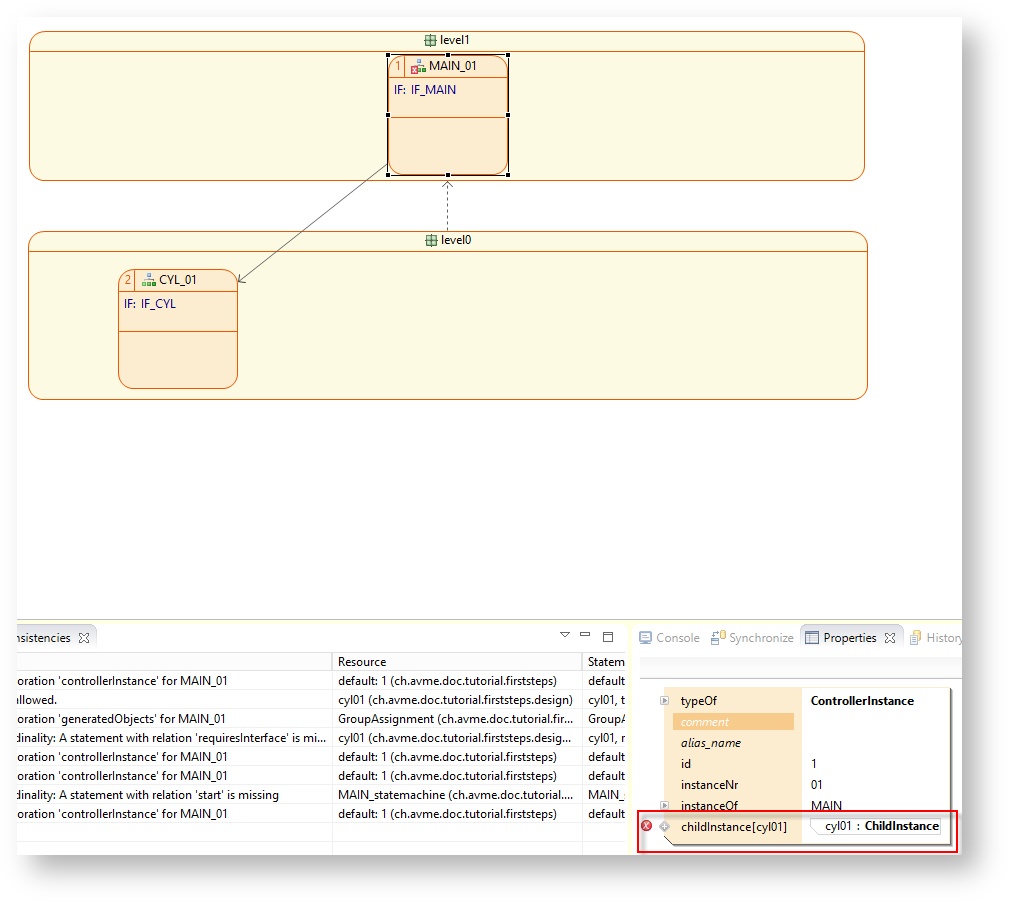The width and height of the screenshot is (1010, 903).
Task: Minimize the Inconsistencies panel
Action: [585, 635]
